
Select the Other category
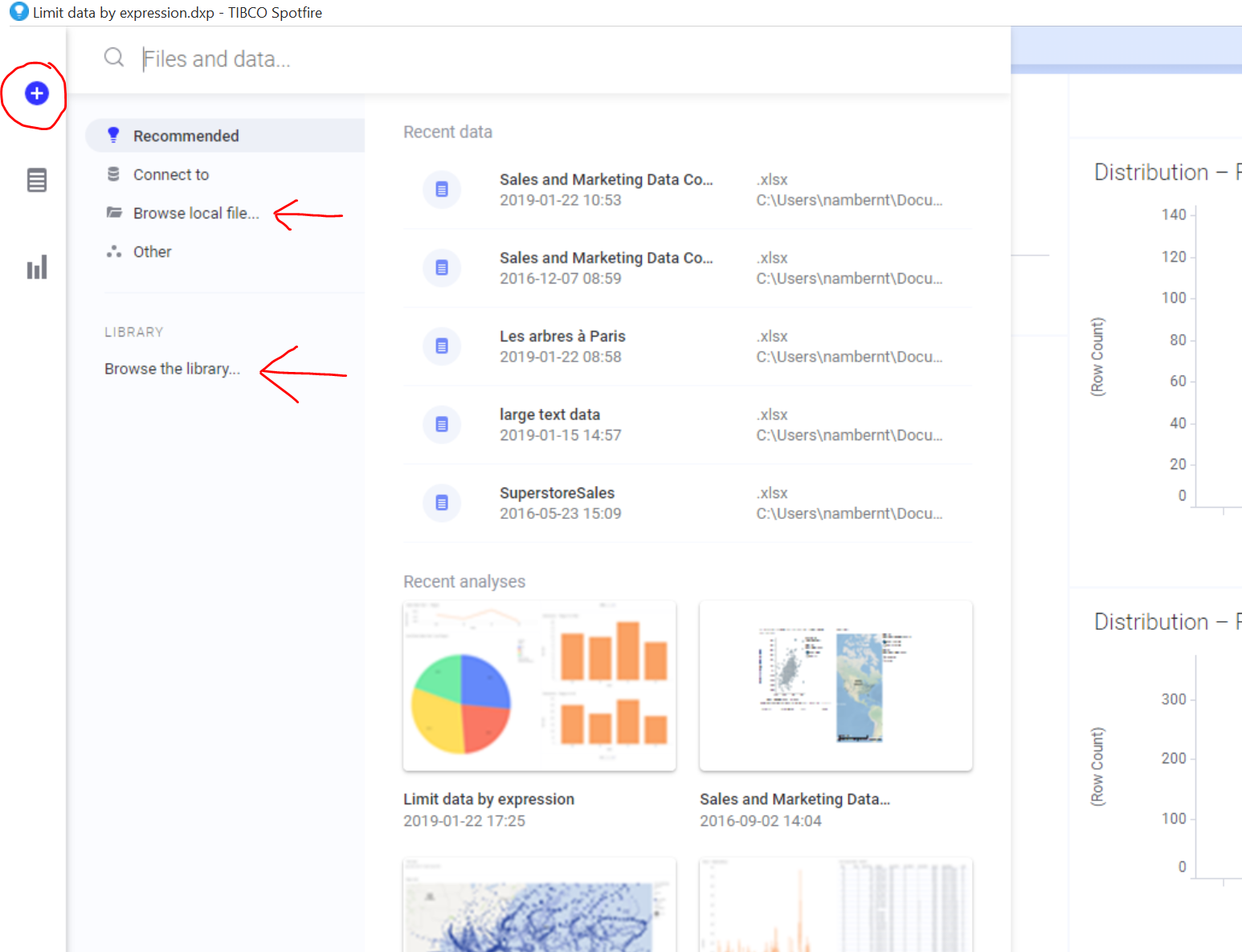(152, 251)
